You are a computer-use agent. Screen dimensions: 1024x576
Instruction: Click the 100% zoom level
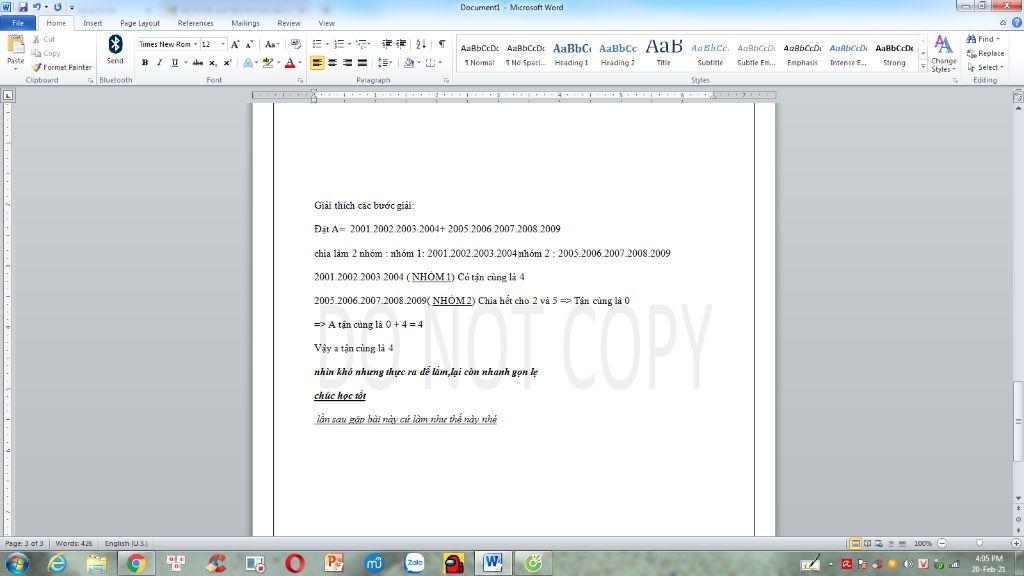[x=923, y=543]
